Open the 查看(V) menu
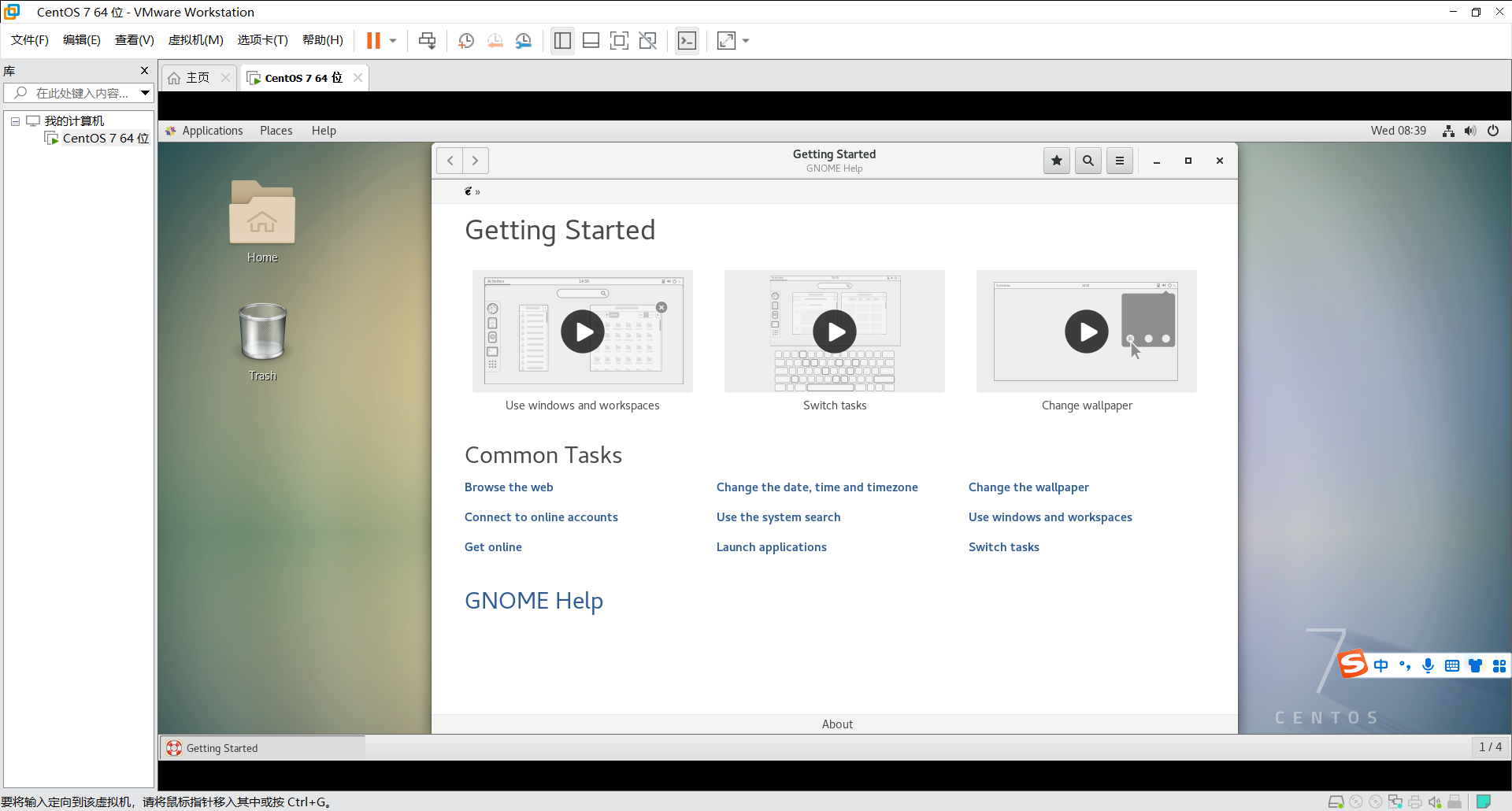 click(x=134, y=40)
